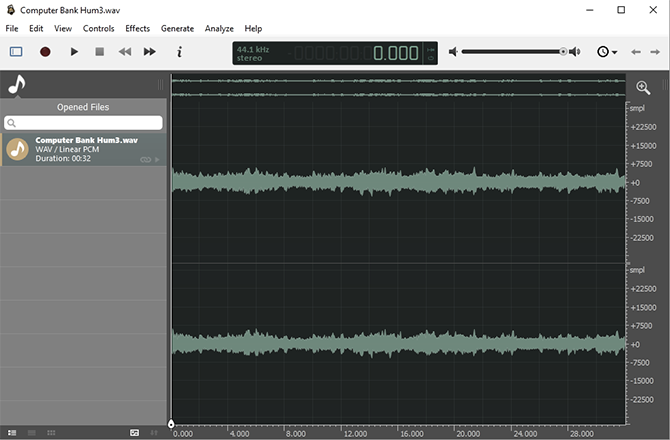Screen dimensions: 670x440
Task: Open the Generate menu
Action: pyautogui.click(x=177, y=29)
